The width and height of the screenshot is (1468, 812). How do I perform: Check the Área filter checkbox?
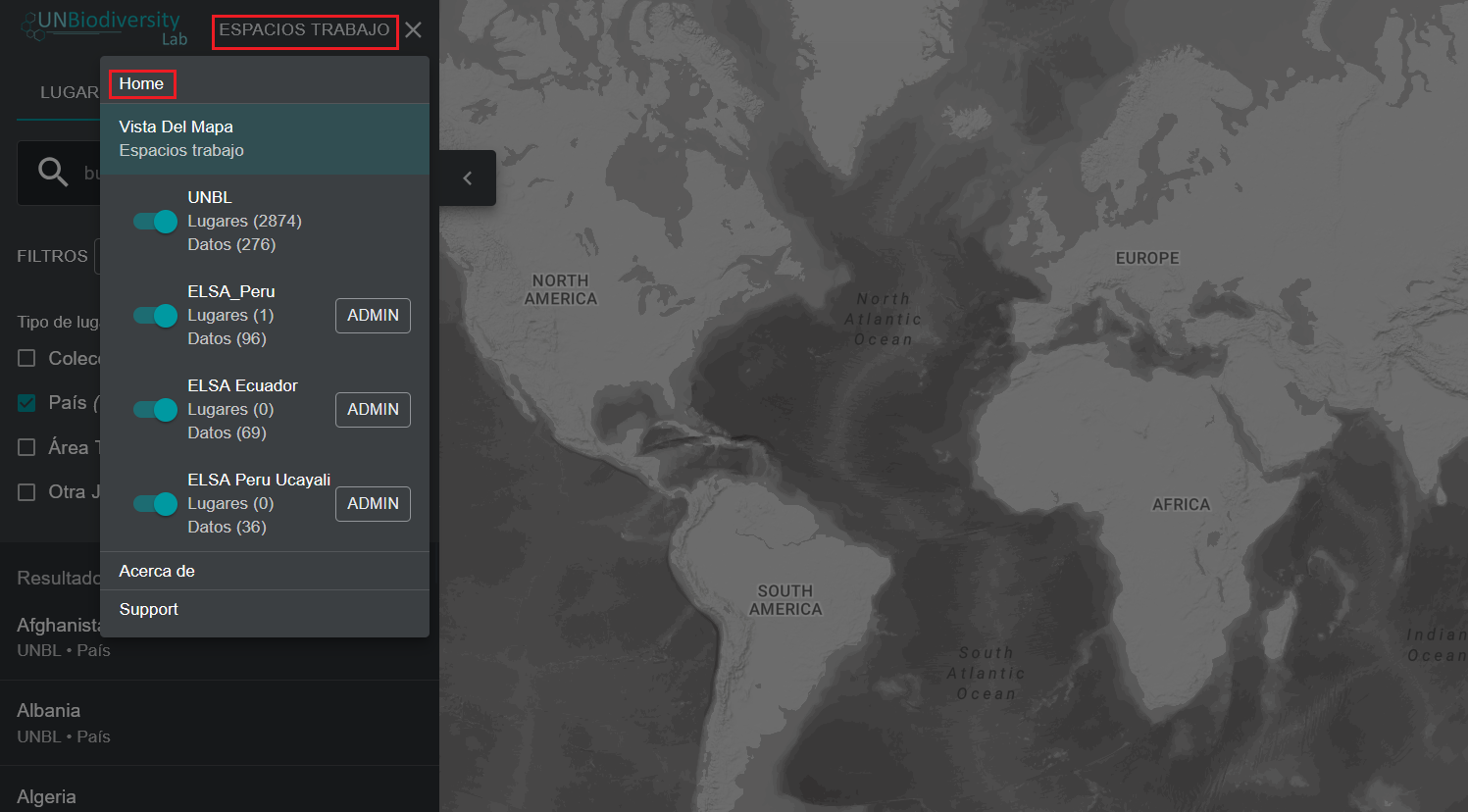[x=27, y=448]
